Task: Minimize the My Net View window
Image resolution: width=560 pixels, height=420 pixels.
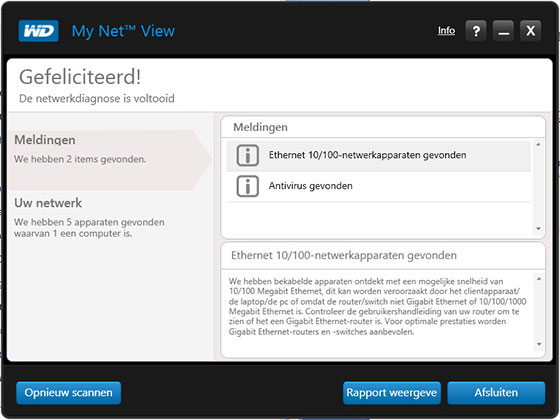Action: (503, 31)
